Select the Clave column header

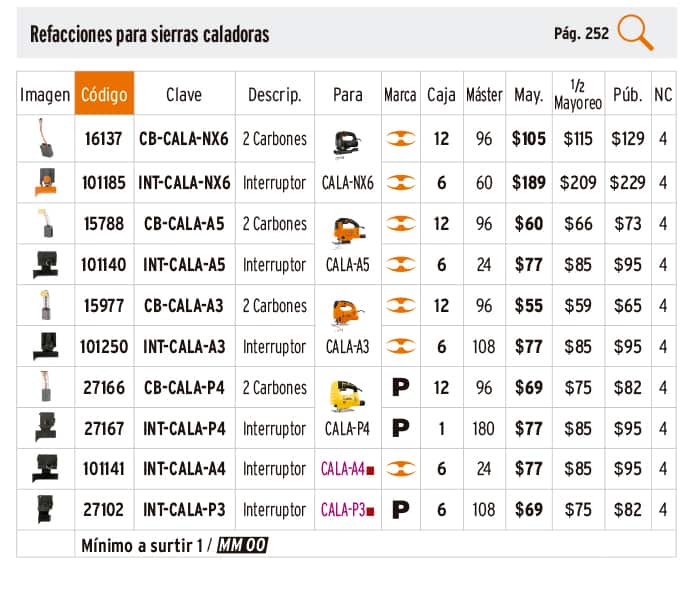click(184, 95)
